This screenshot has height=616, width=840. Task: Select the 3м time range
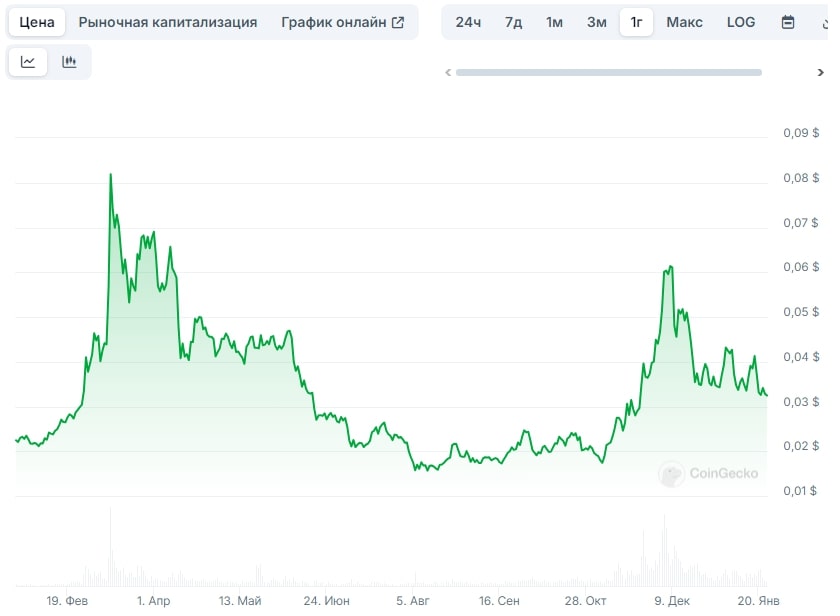[596, 22]
